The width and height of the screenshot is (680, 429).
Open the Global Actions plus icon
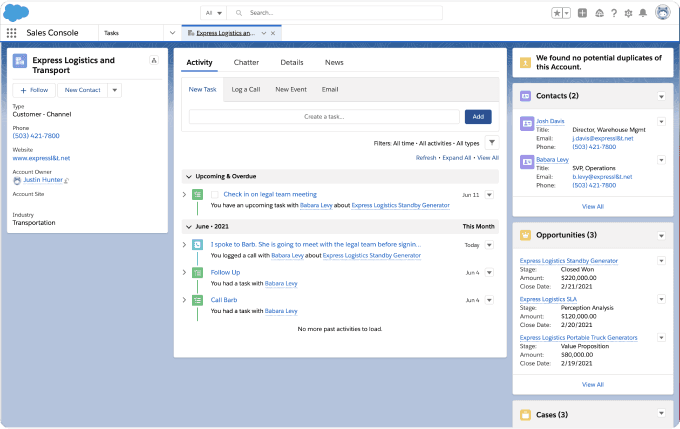[x=582, y=13]
